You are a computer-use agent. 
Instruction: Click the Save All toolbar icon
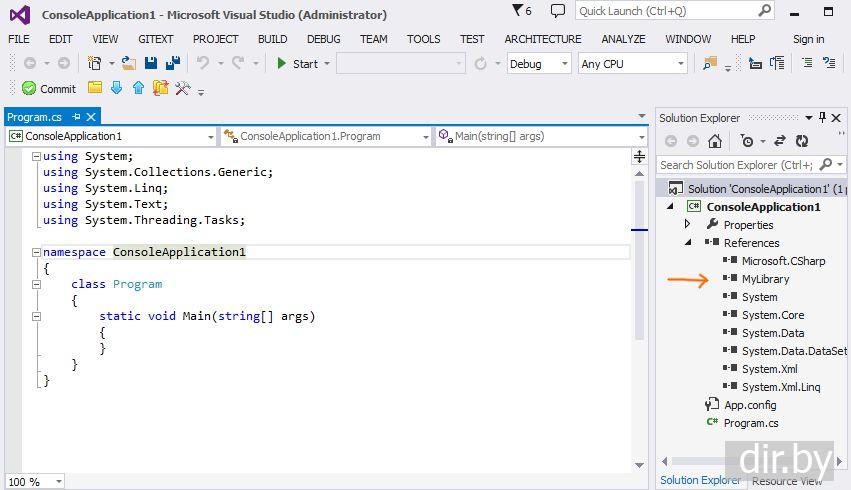coord(172,63)
